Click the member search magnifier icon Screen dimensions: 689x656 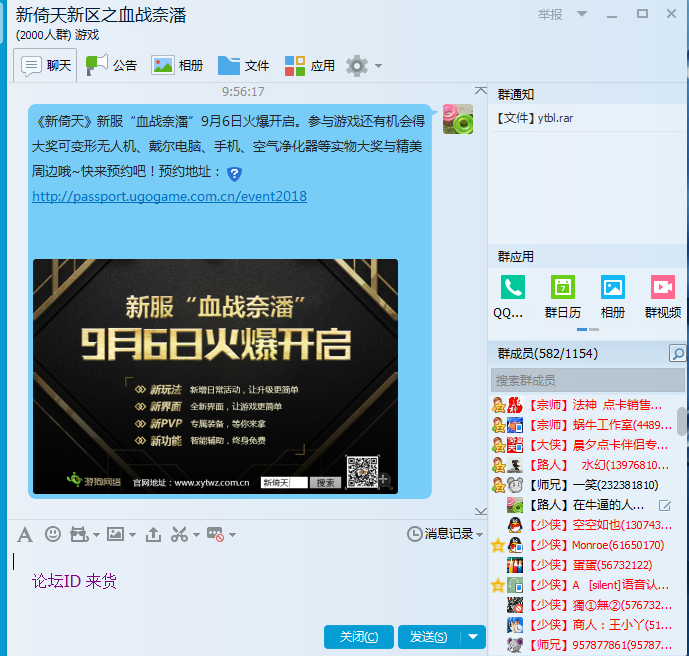pos(678,353)
